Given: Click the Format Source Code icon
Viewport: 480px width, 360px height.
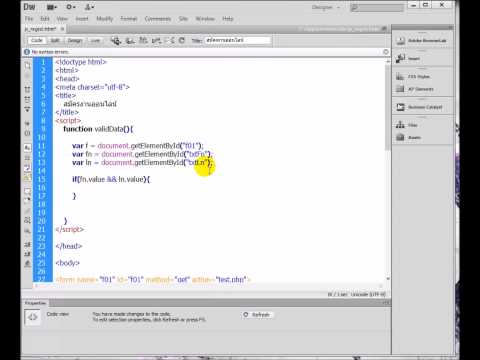Looking at the screenshot, I should pos(27,264).
